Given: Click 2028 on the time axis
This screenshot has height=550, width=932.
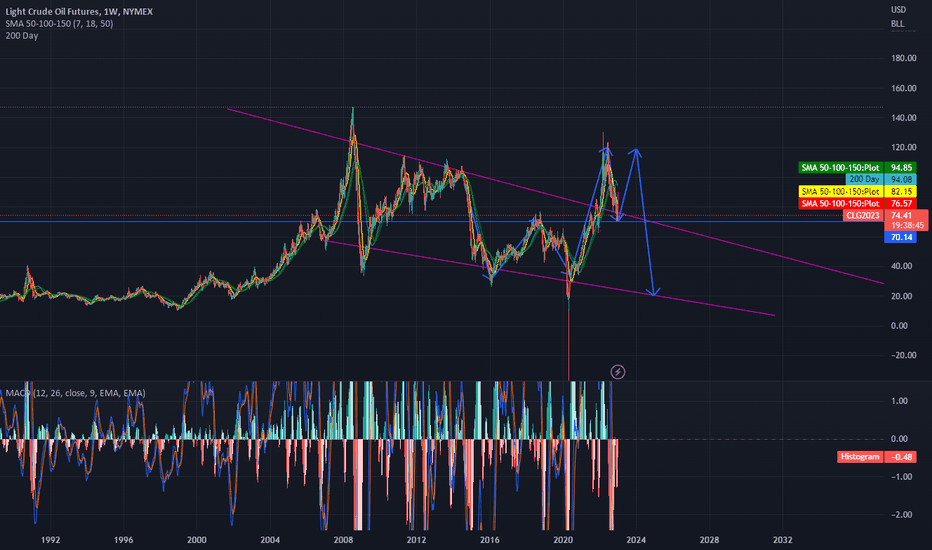Looking at the screenshot, I should pos(709,540).
